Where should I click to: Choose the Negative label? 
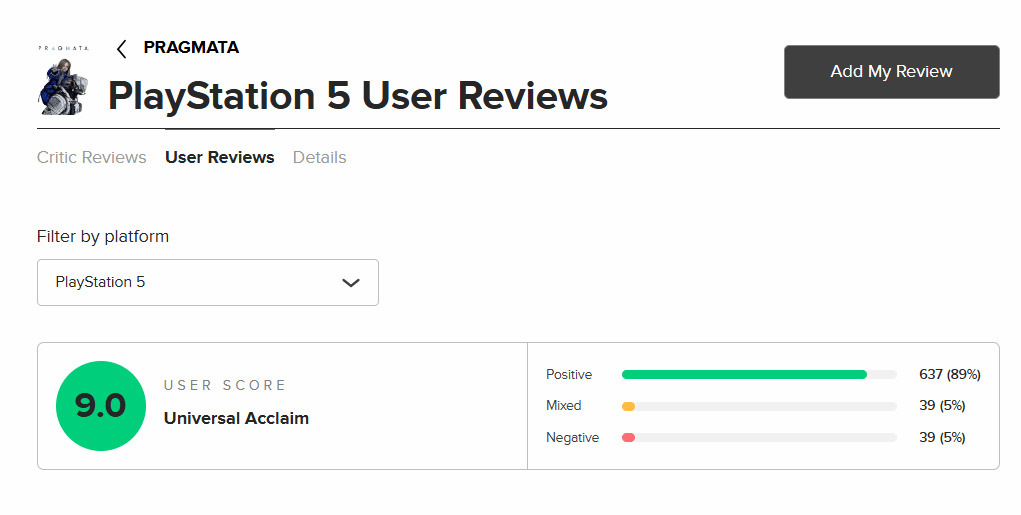click(572, 438)
